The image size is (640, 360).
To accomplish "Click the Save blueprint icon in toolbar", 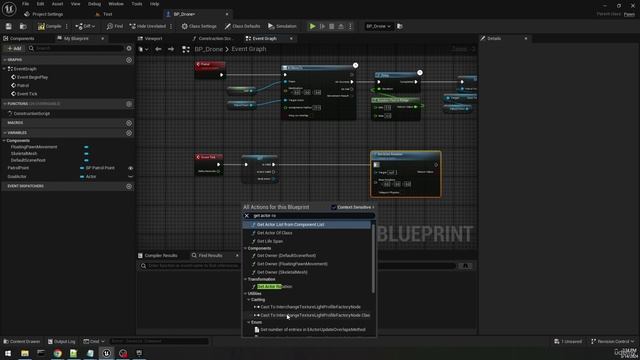I will [x=9, y=26].
